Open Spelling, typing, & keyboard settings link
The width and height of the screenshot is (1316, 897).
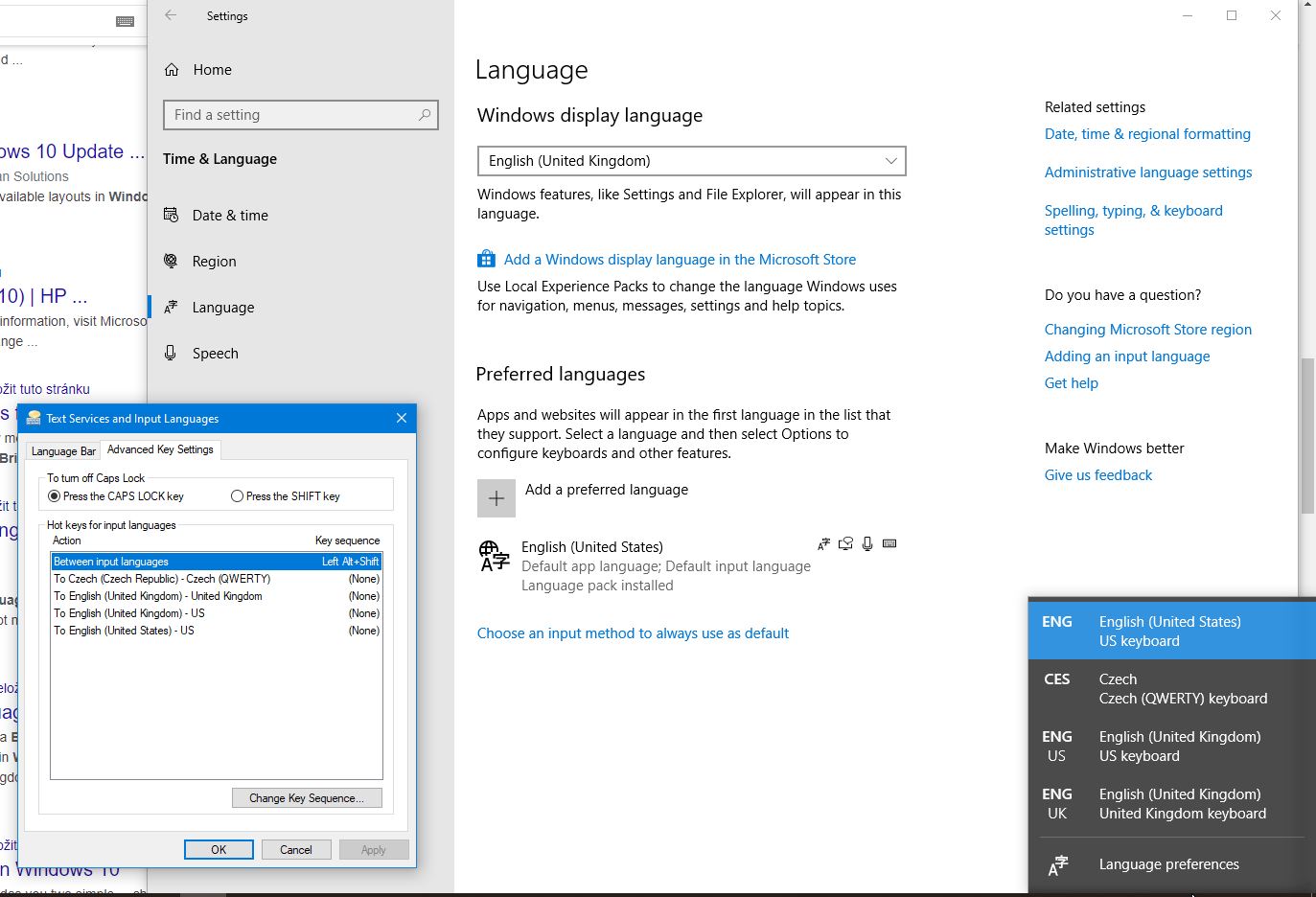(1134, 220)
